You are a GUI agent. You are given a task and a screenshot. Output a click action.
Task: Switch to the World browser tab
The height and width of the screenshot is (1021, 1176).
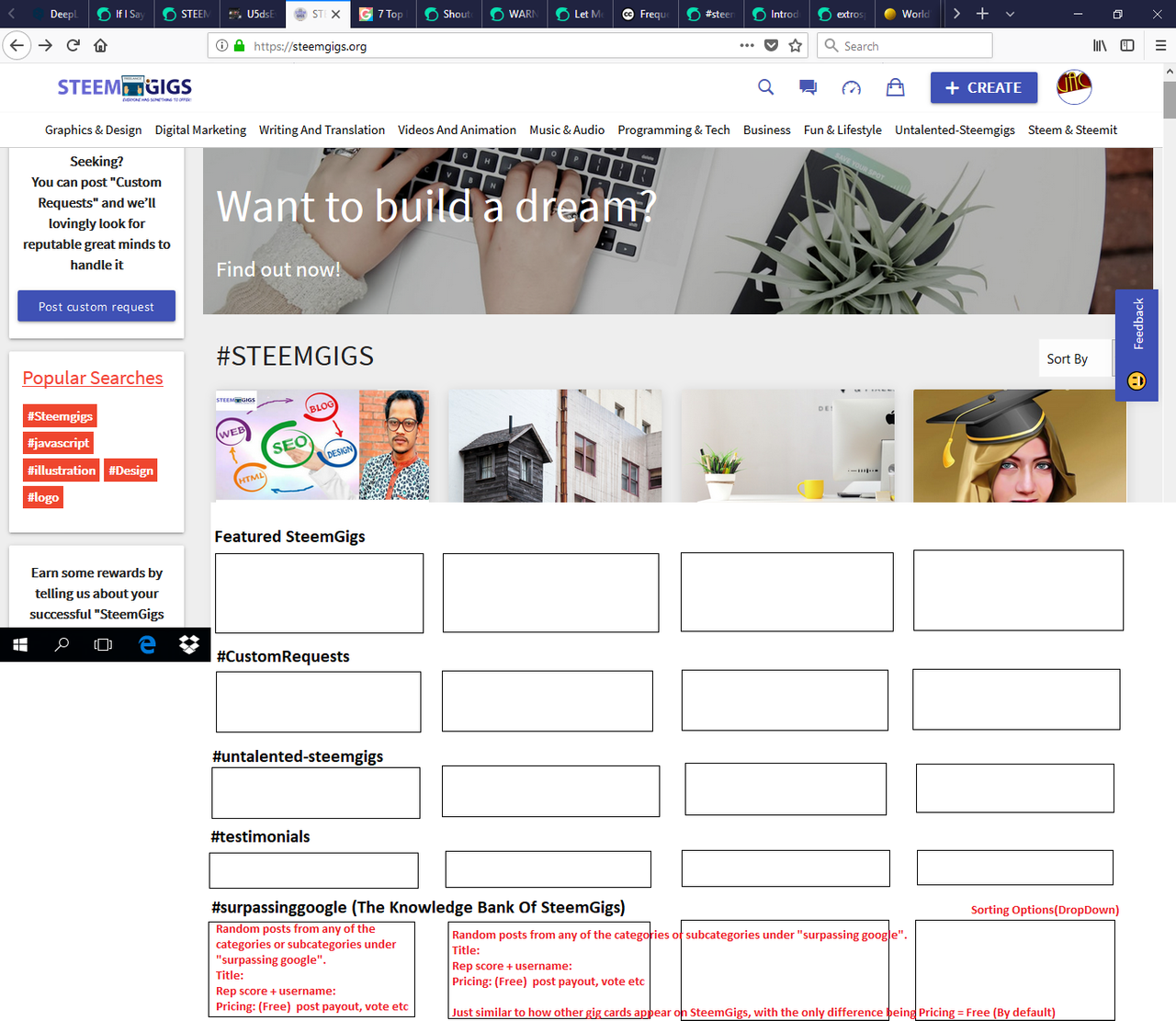[x=908, y=14]
